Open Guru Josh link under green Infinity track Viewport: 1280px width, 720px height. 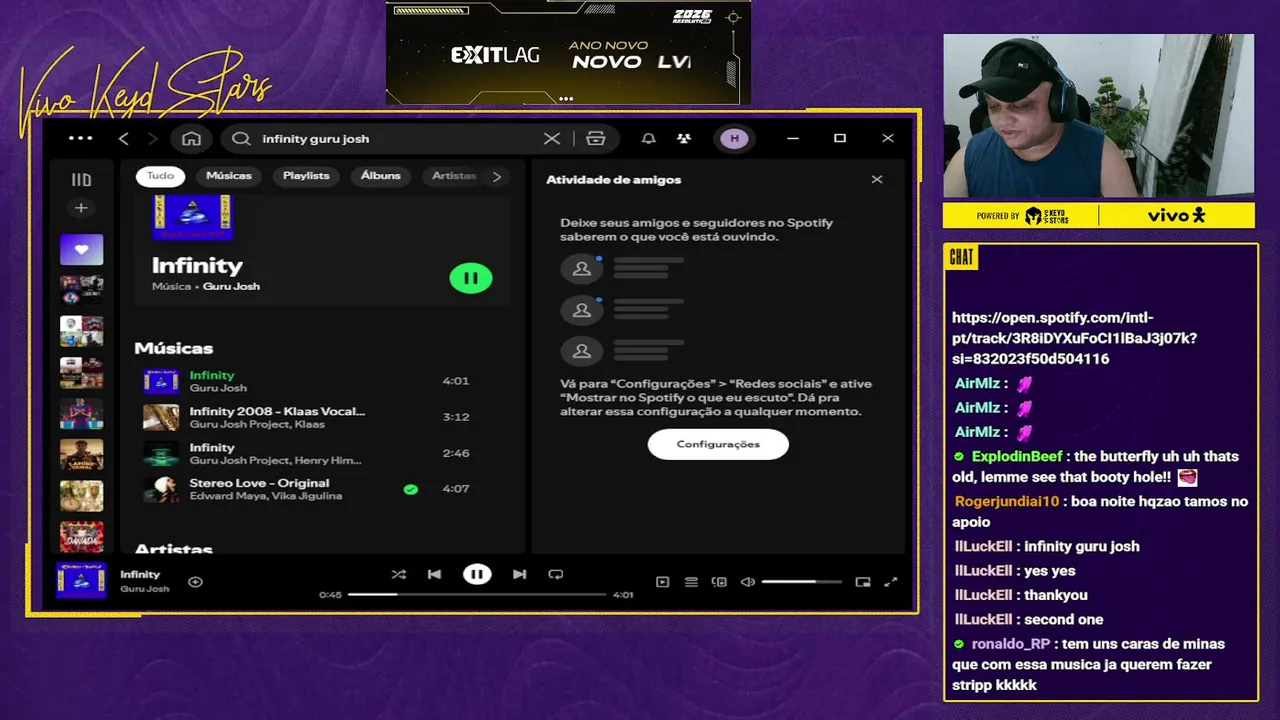(x=218, y=388)
